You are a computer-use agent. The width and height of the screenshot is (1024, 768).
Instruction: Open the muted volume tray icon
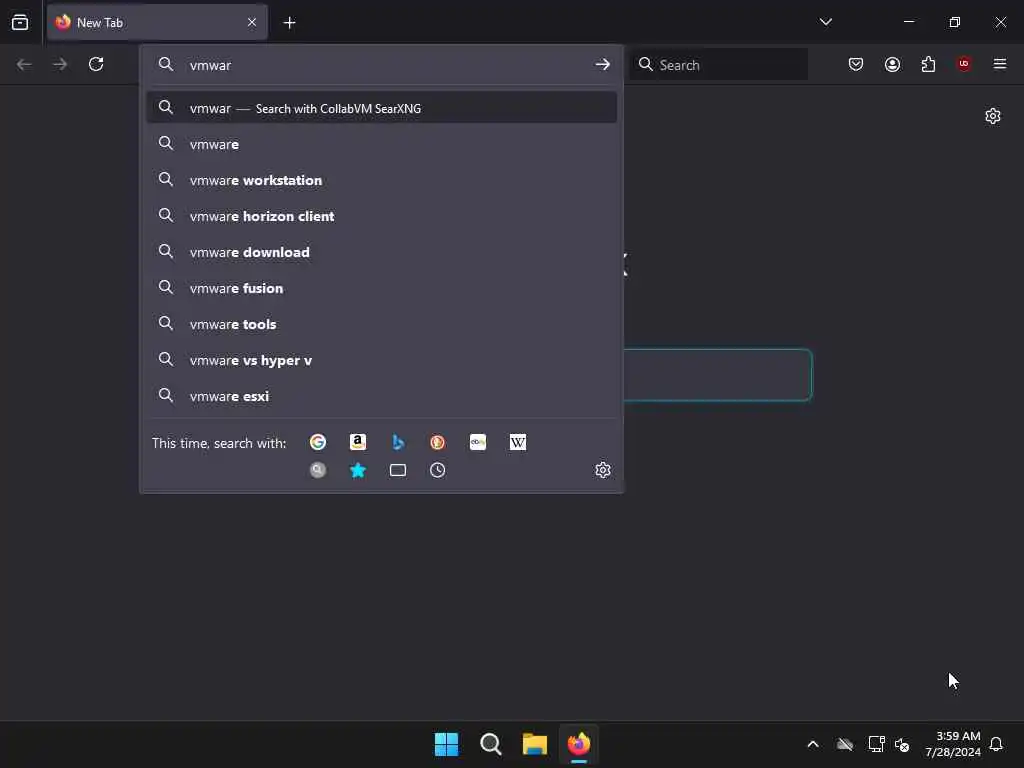pyautogui.click(x=902, y=744)
